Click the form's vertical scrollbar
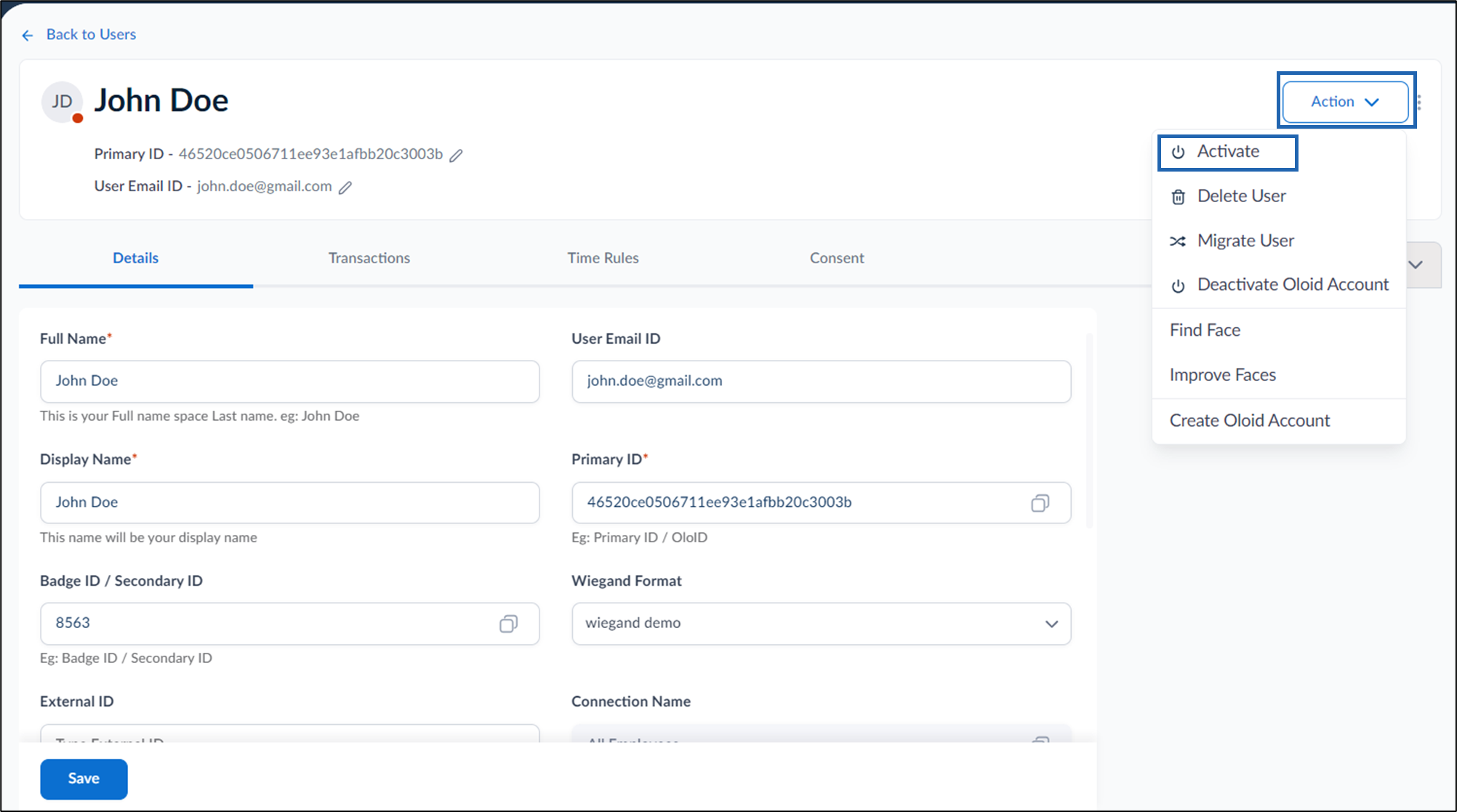Viewport: 1457px width, 812px height. click(x=1089, y=430)
